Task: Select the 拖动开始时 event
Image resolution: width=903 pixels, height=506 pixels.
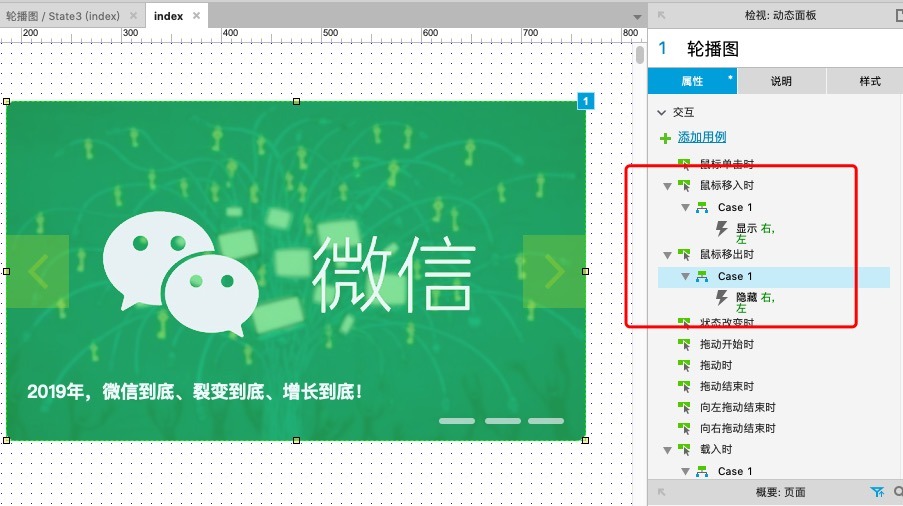Action: click(x=727, y=344)
